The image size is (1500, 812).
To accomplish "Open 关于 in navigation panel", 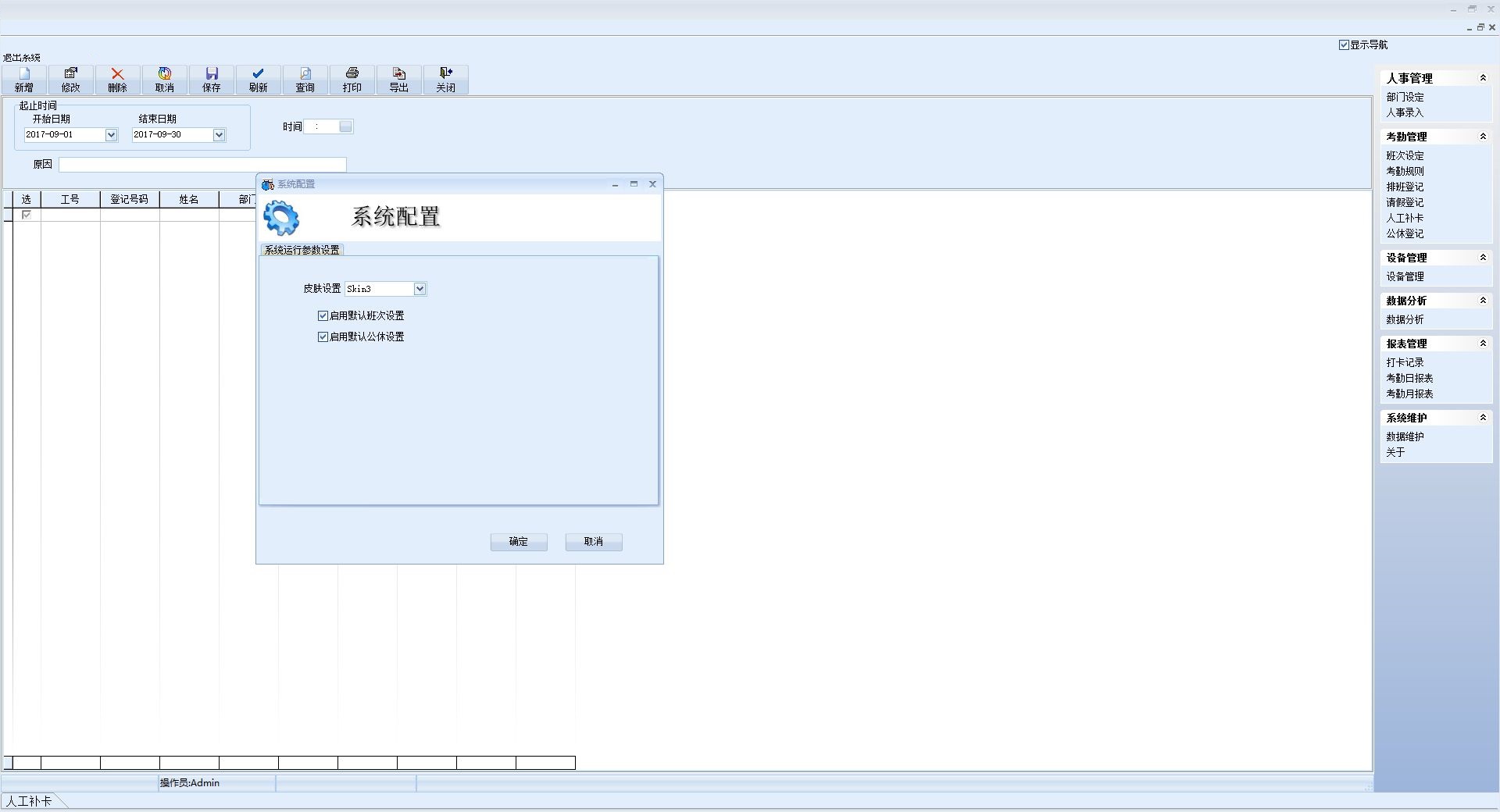I will point(1395,452).
